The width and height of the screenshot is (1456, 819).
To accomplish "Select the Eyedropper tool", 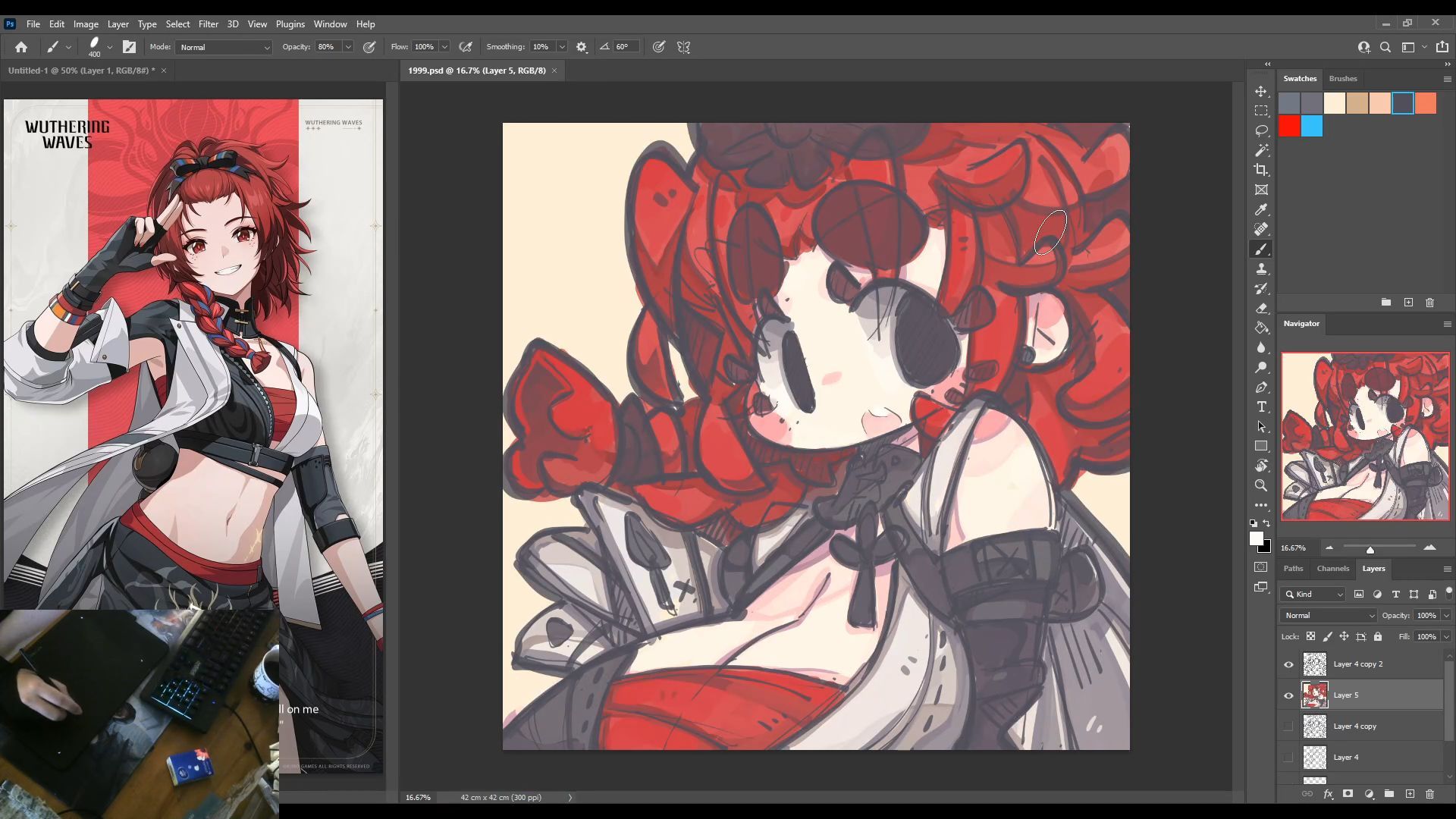I will click(x=1261, y=209).
